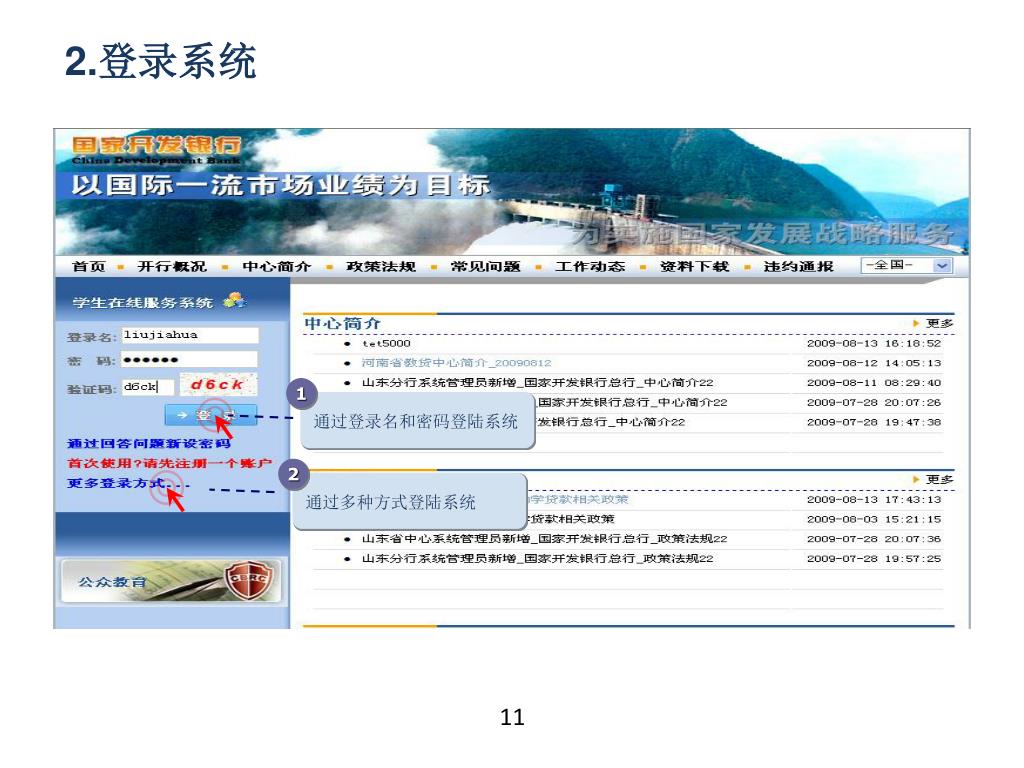Image resolution: width=1024 pixels, height=768 pixels.
Task: Select 工作动态 navigation item
Action: tap(590, 266)
